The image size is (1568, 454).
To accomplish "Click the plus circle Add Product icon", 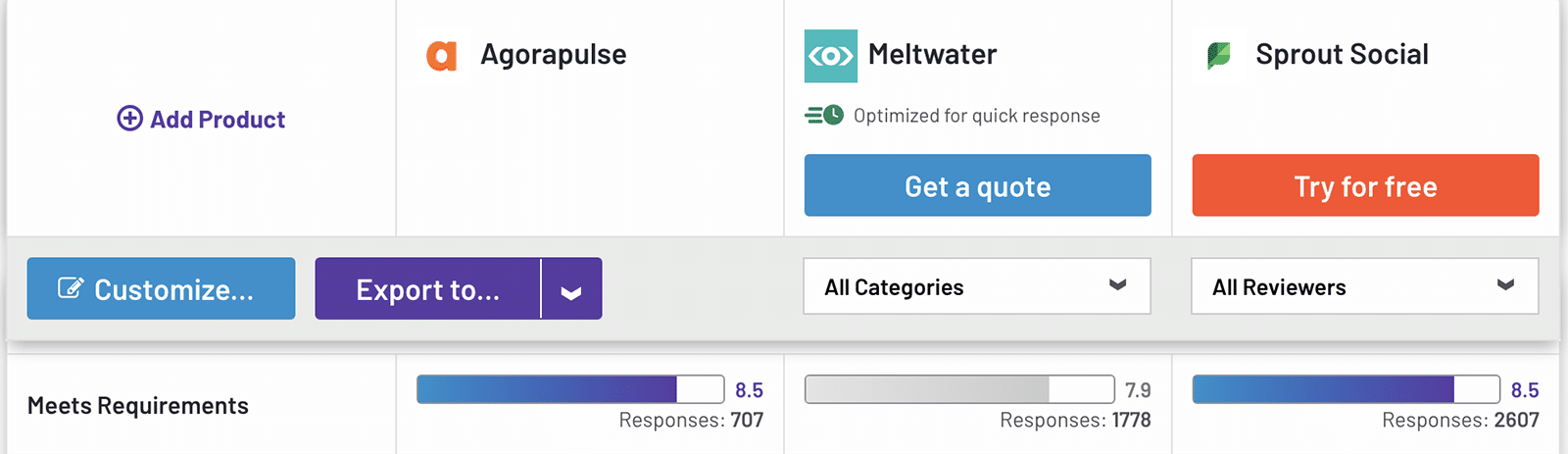I will pyautogui.click(x=129, y=119).
